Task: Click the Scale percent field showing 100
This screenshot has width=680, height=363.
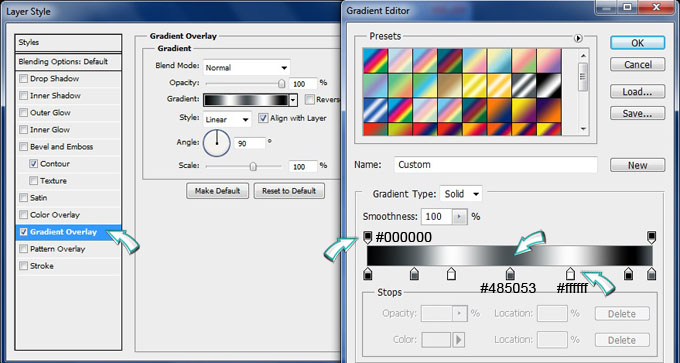Action: click(x=303, y=167)
